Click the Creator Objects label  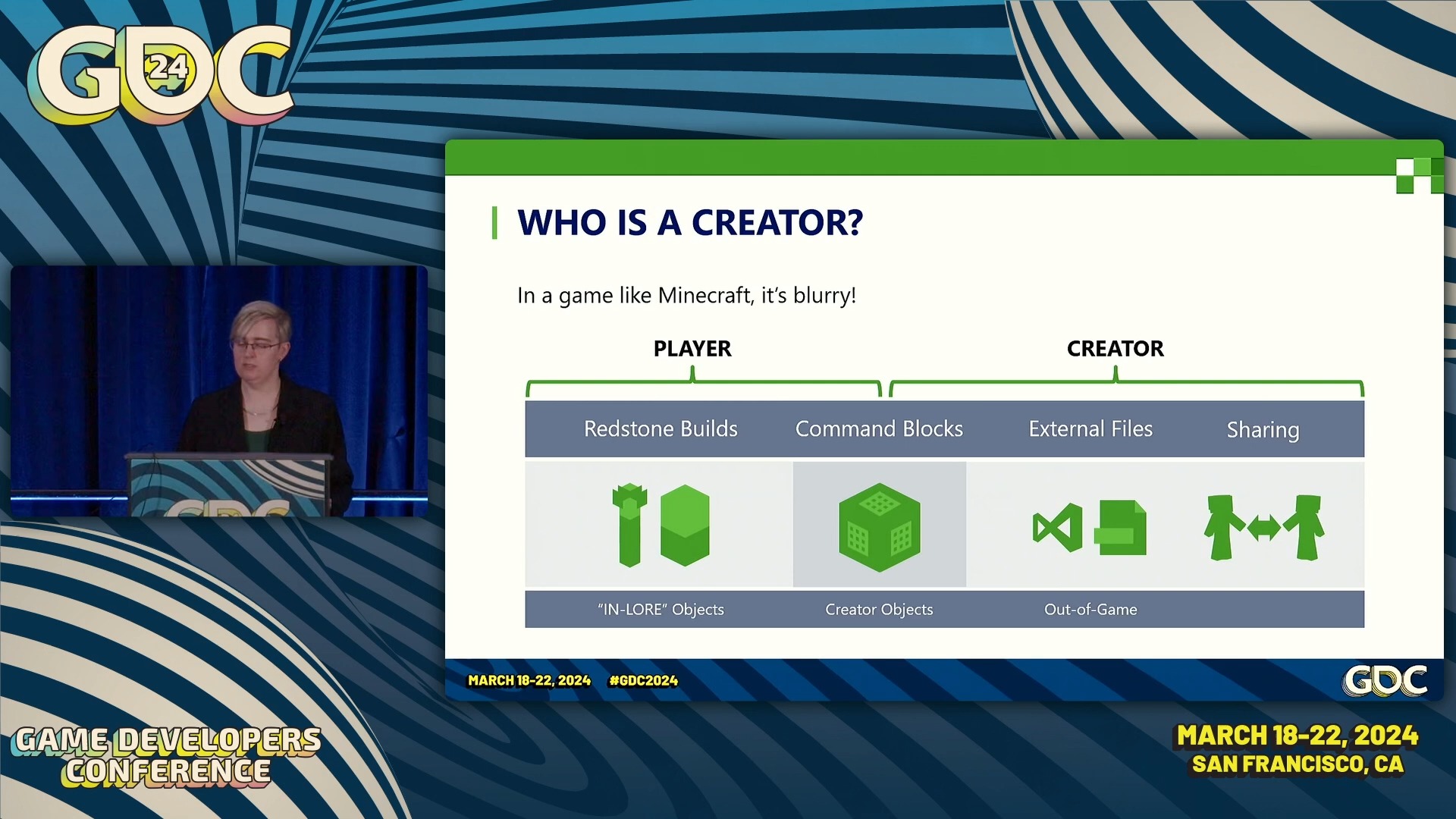(879, 610)
